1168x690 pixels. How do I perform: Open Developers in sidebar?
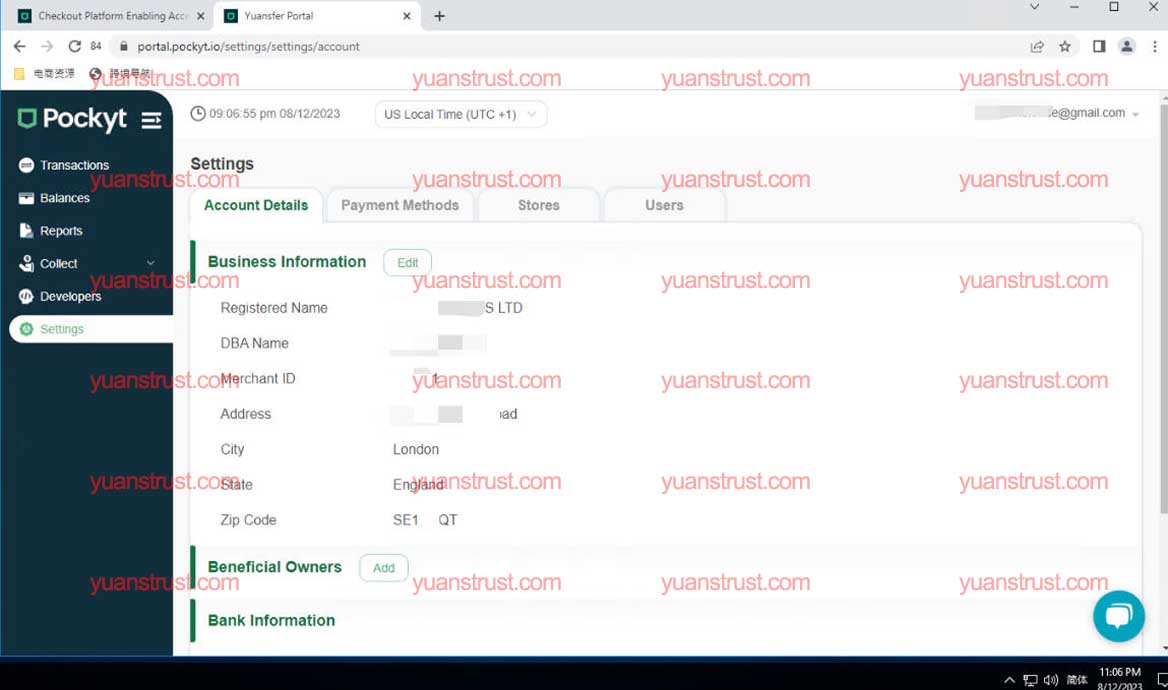(x=71, y=297)
